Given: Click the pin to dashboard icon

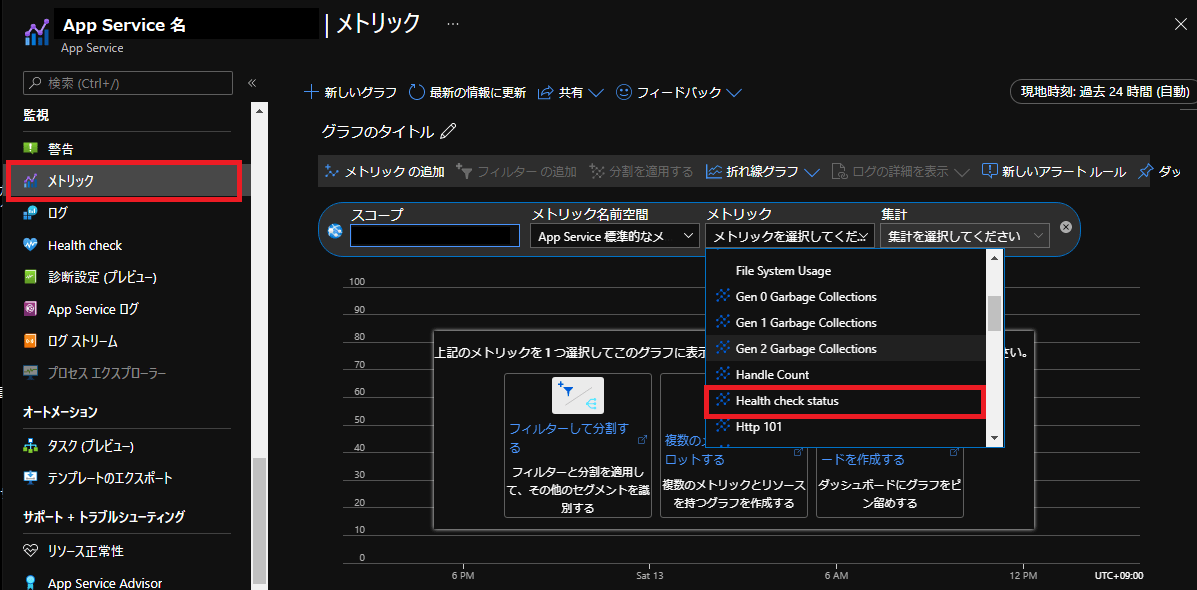Looking at the screenshot, I should (1144, 171).
